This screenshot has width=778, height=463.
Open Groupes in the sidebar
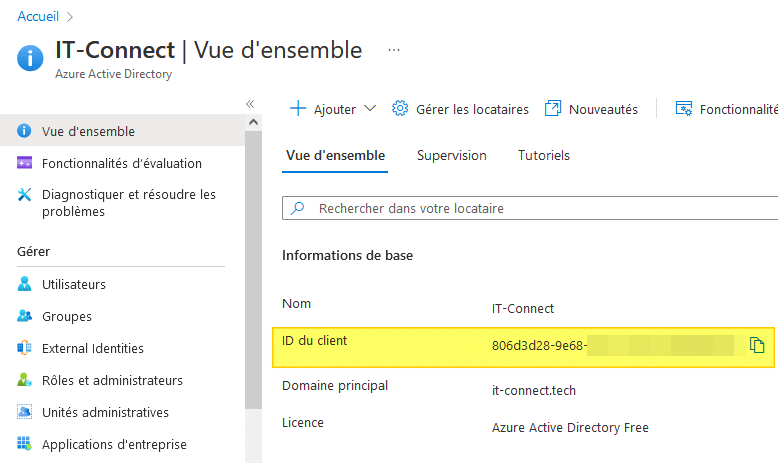[66, 316]
